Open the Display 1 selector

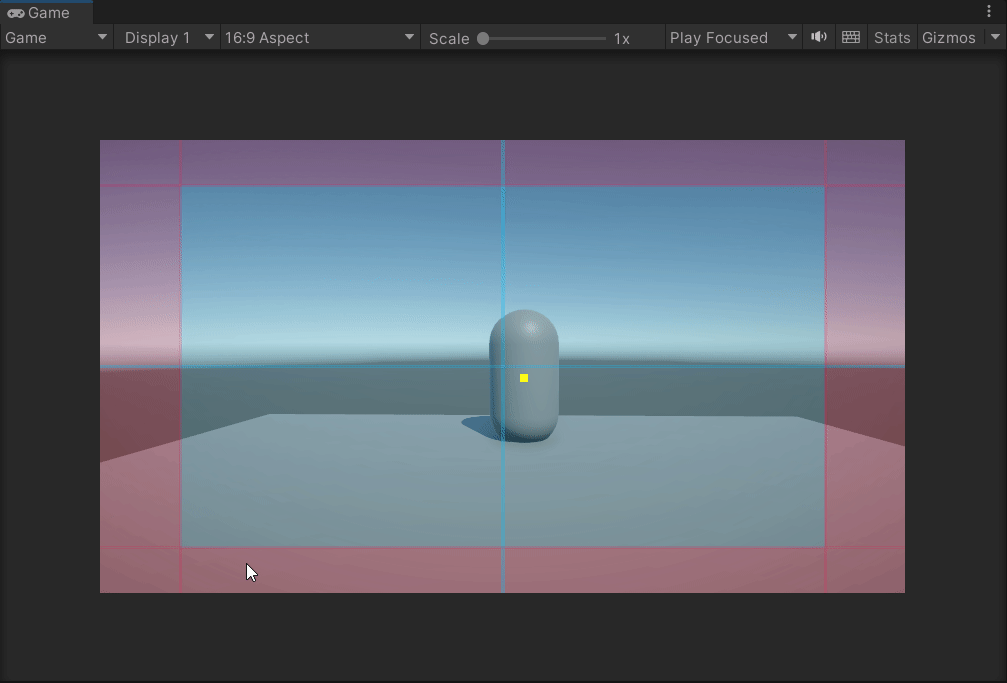point(166,37)
